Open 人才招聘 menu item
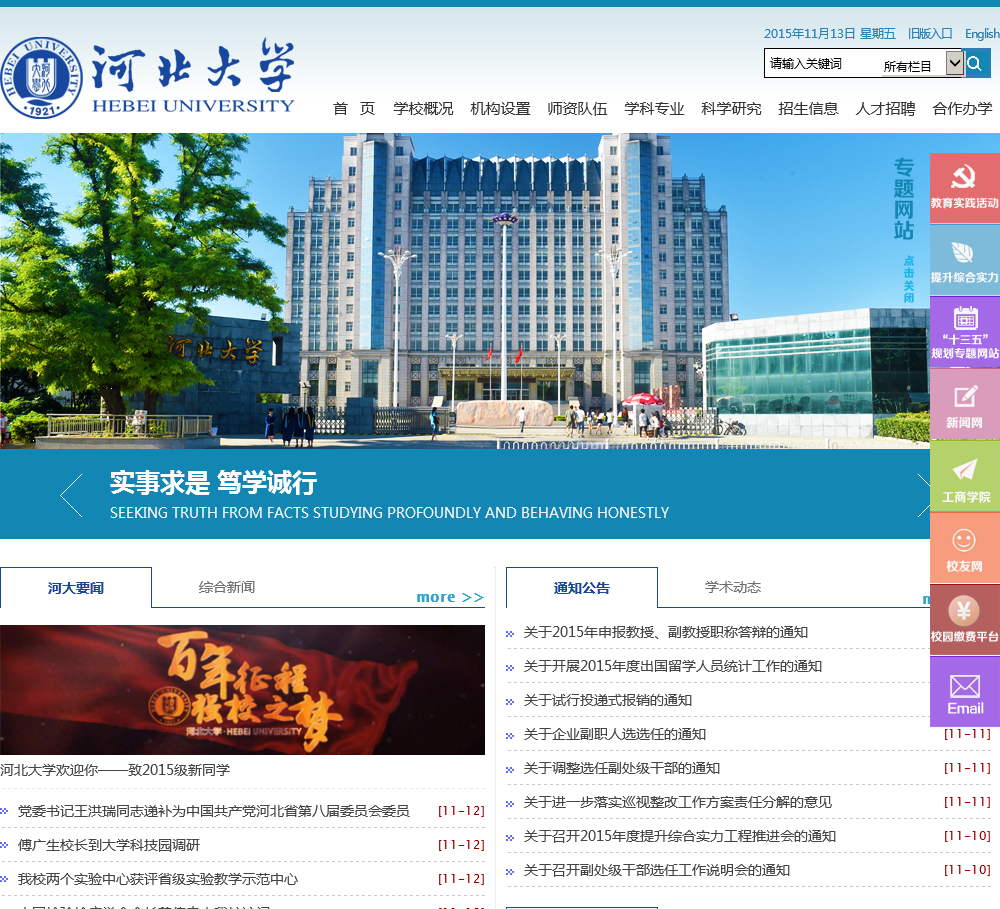This screenshot has width=1000, height=909. (885, 108)
